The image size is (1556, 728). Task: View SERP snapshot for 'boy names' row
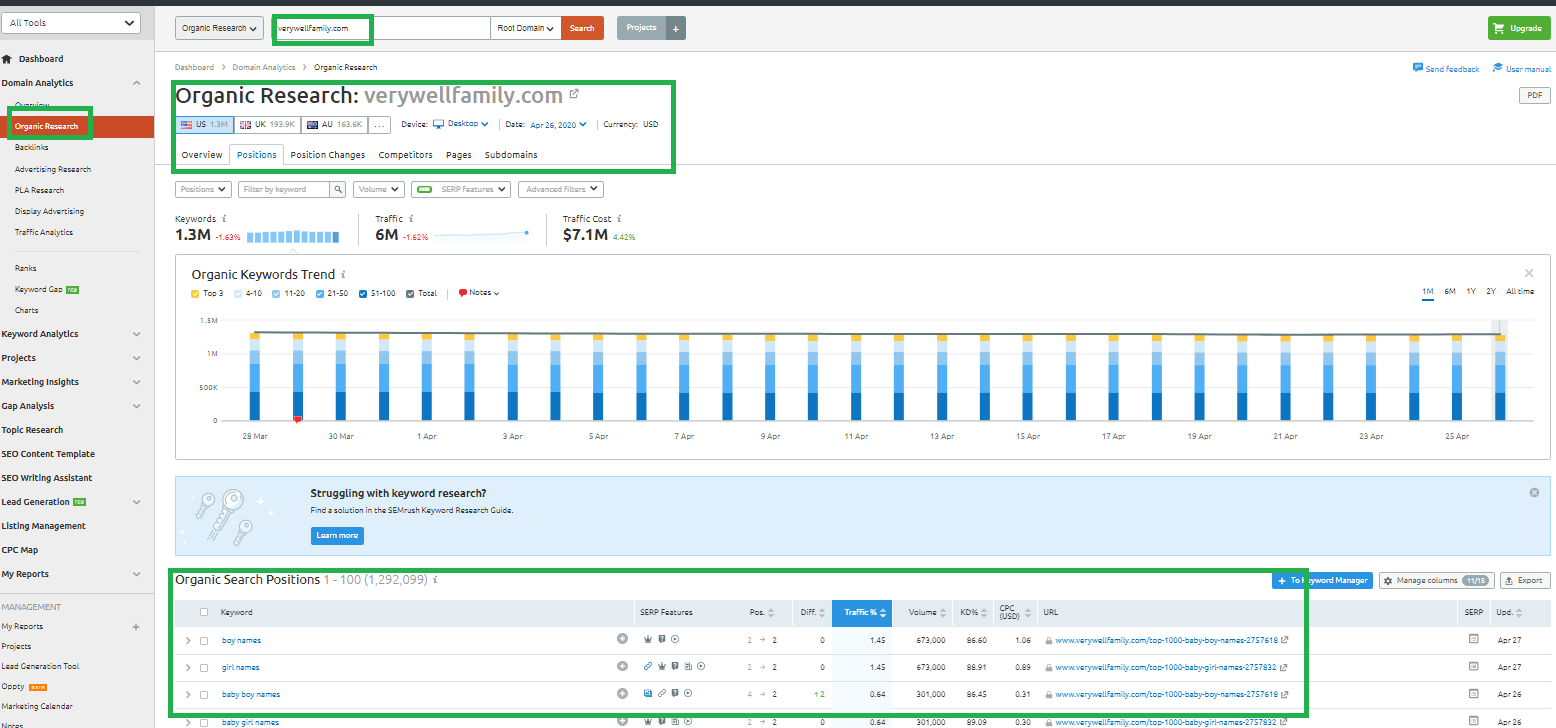click(x=1473, y=639)
